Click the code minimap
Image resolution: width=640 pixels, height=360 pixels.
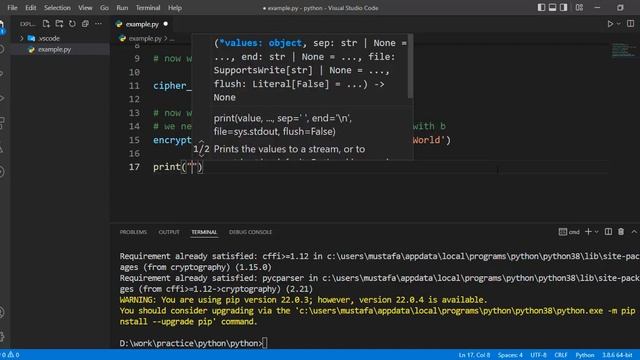click(623, 50)
